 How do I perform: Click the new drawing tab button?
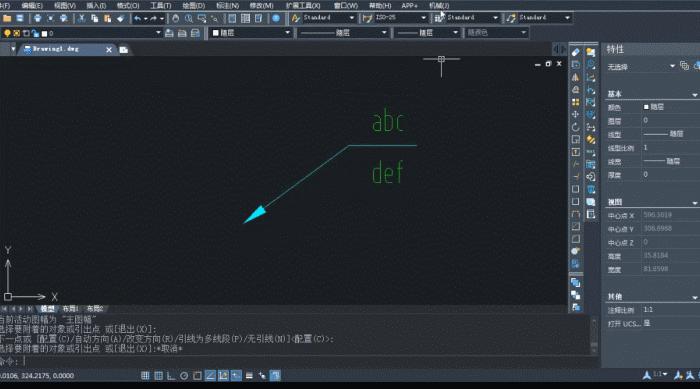(x=124, y=50)
